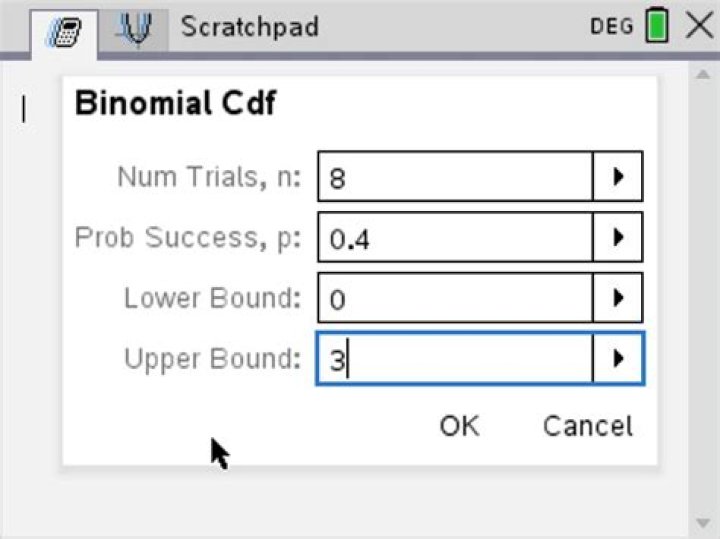Click inside the Upper Bound field
Screen dimensions: 720x539
tap(455, 359)
